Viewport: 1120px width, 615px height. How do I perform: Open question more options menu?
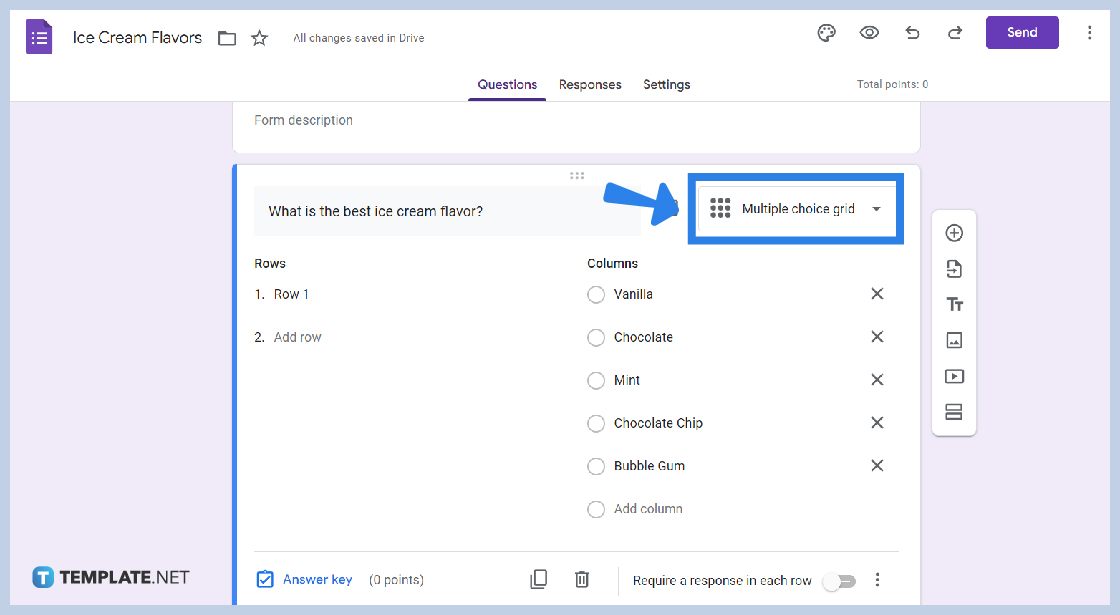pos(878,580)
